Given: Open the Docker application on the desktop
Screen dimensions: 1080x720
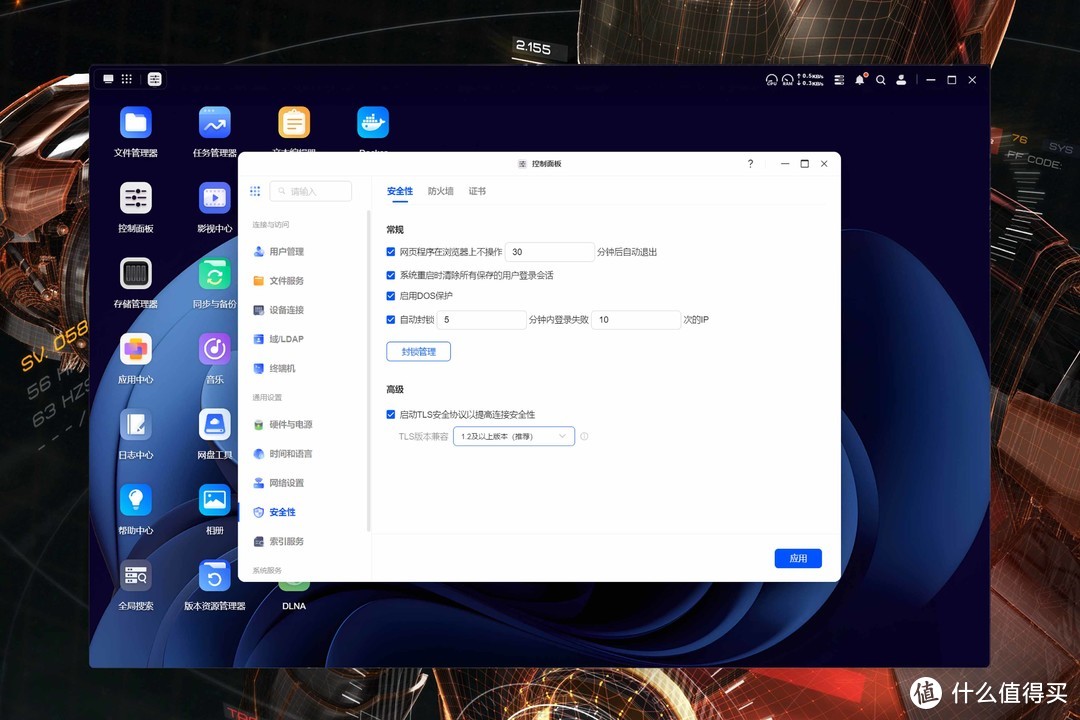Looking at the screenshot, I should tap(372, 120).
